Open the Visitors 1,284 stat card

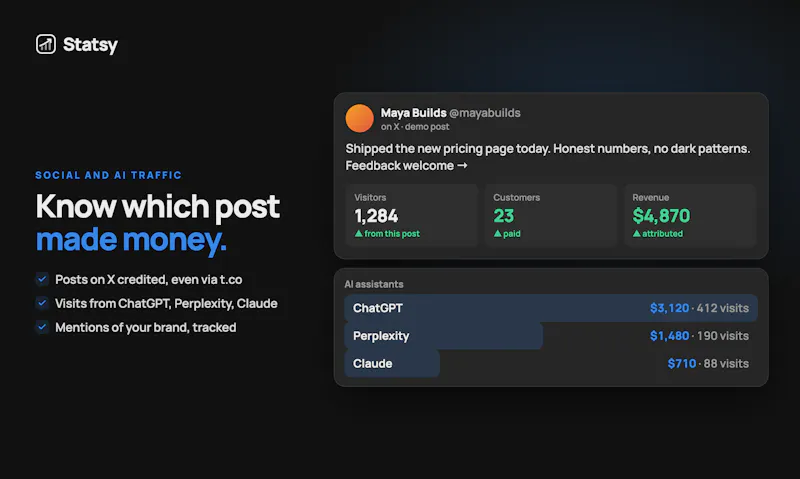412,216
